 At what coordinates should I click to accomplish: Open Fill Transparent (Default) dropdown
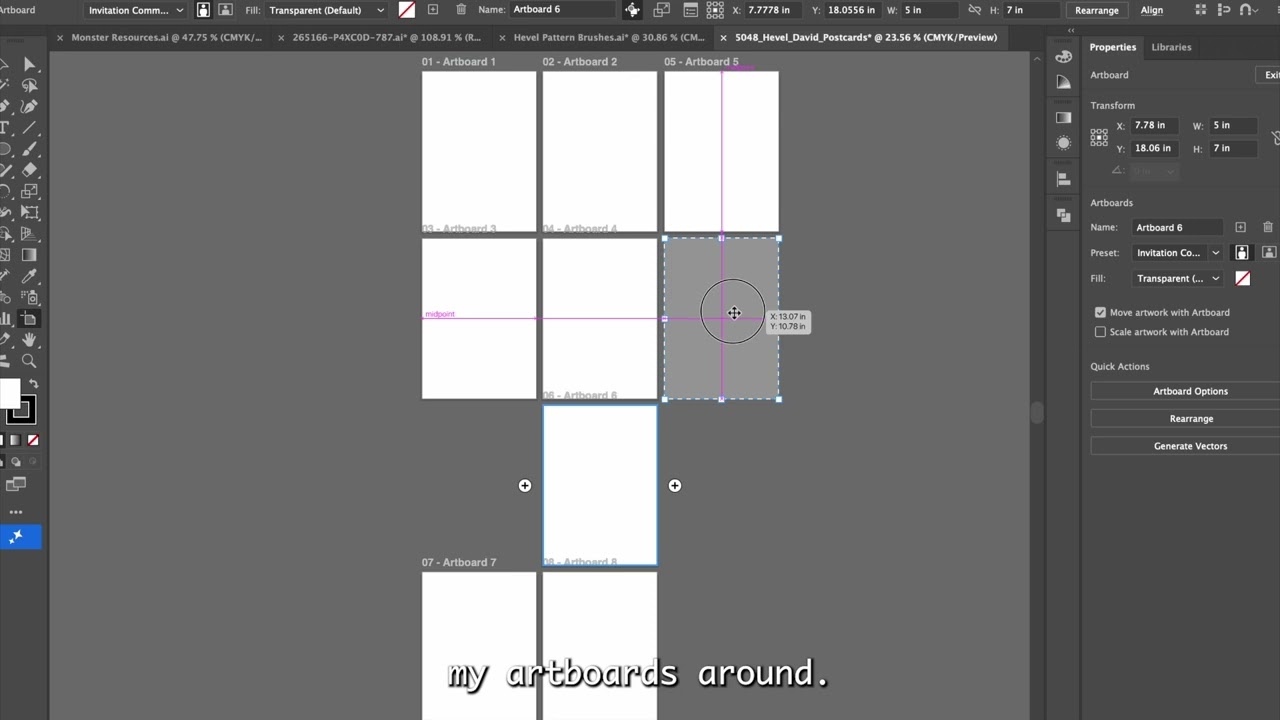[326, 10]
